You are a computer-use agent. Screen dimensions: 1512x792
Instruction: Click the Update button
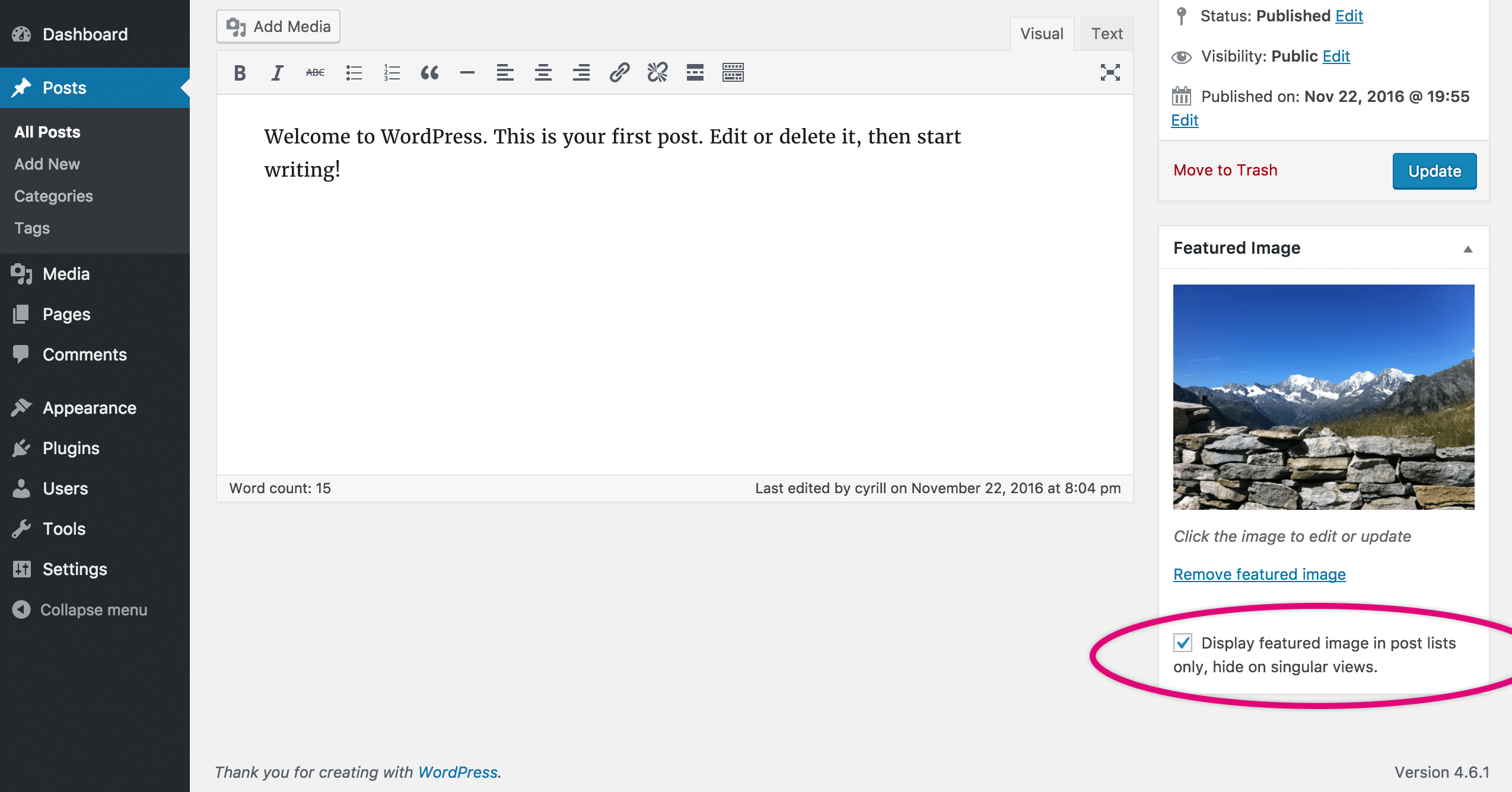tap(1434, 171)
